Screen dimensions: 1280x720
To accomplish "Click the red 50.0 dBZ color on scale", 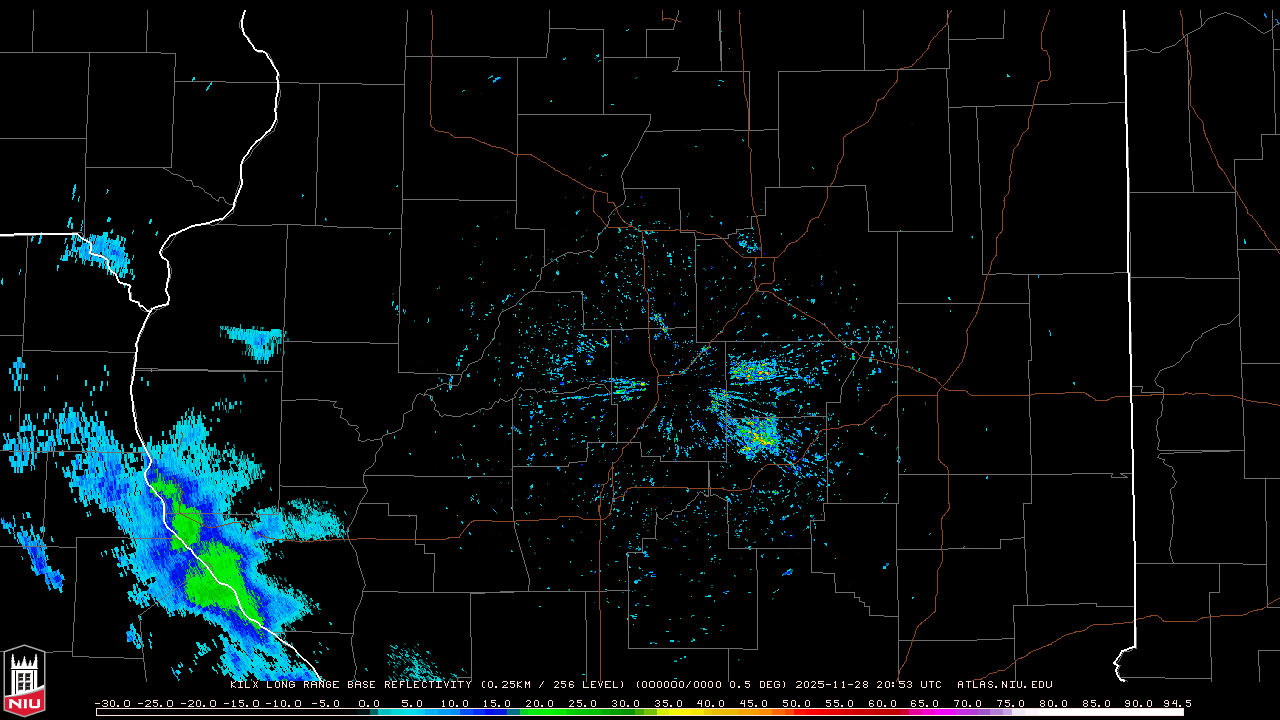I will 797,712.
